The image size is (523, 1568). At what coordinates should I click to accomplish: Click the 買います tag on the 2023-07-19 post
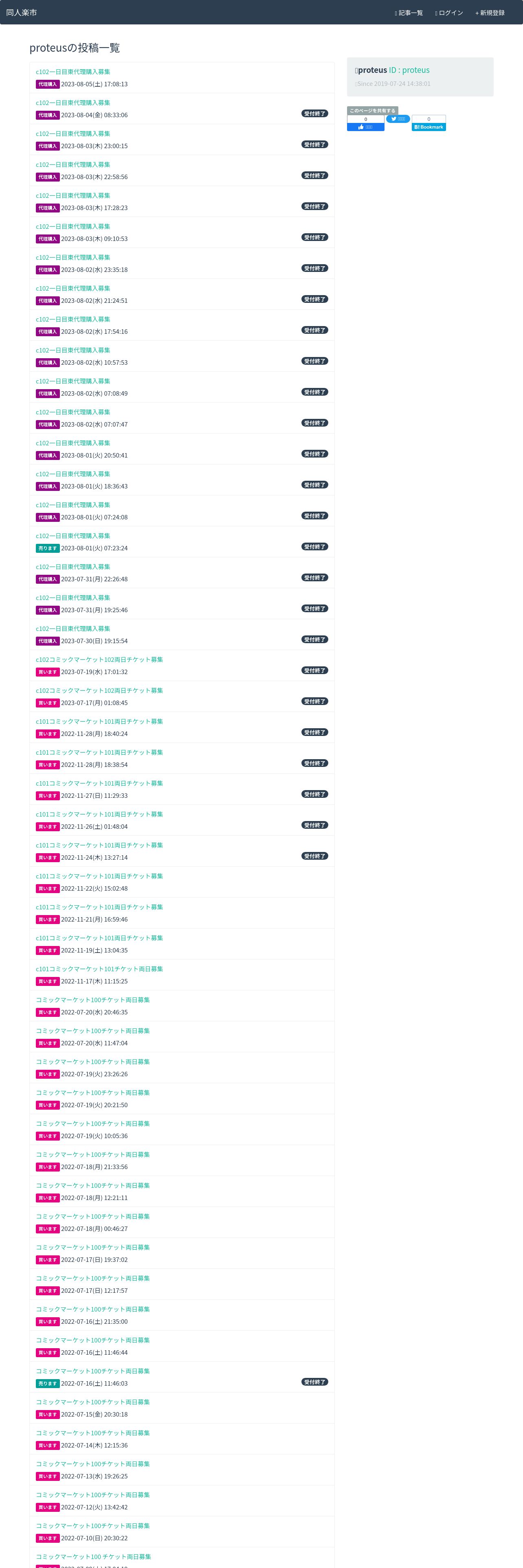pos(48,672)
